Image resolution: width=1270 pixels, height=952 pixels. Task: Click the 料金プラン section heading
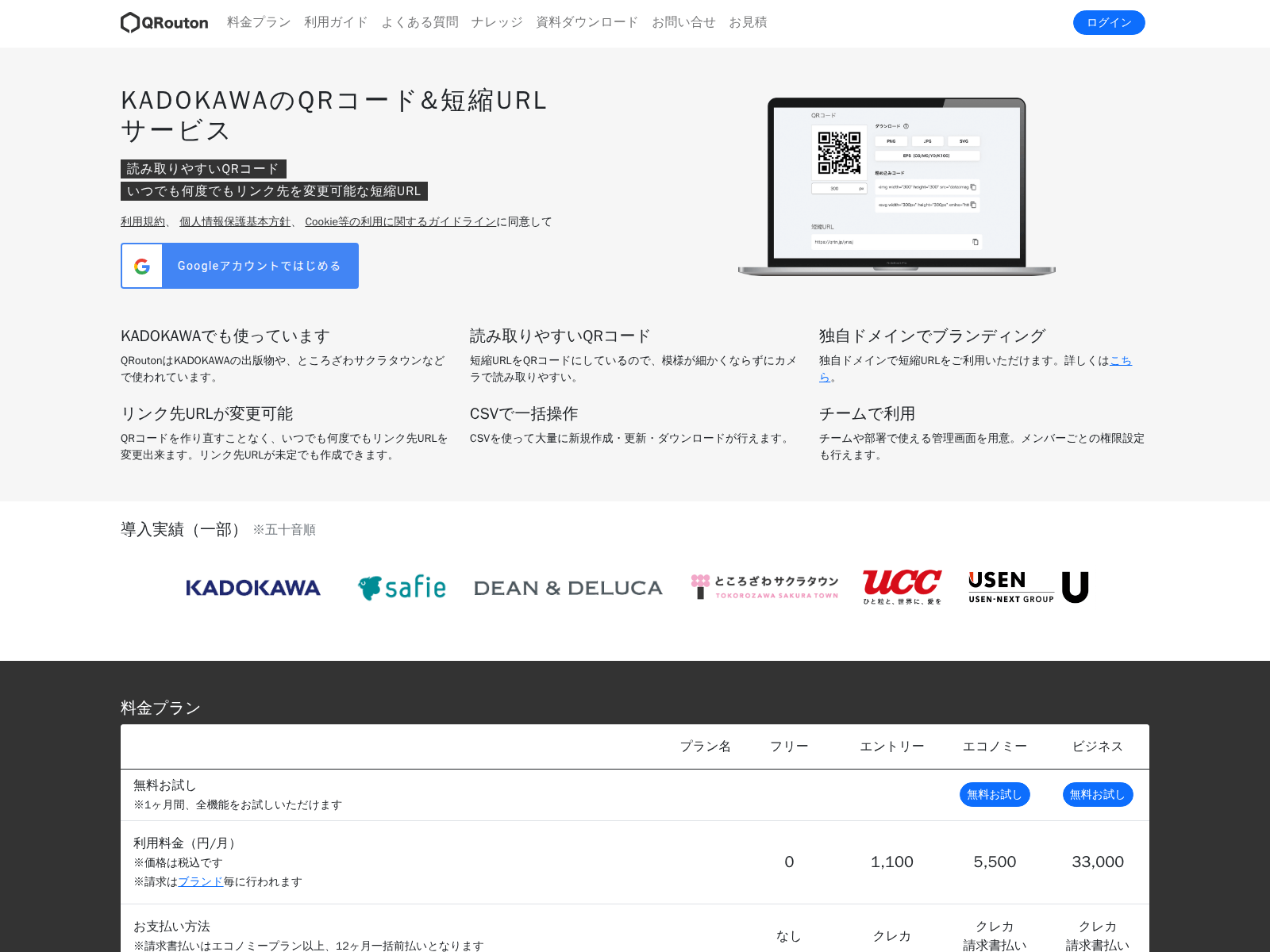(x=160, y=708)
